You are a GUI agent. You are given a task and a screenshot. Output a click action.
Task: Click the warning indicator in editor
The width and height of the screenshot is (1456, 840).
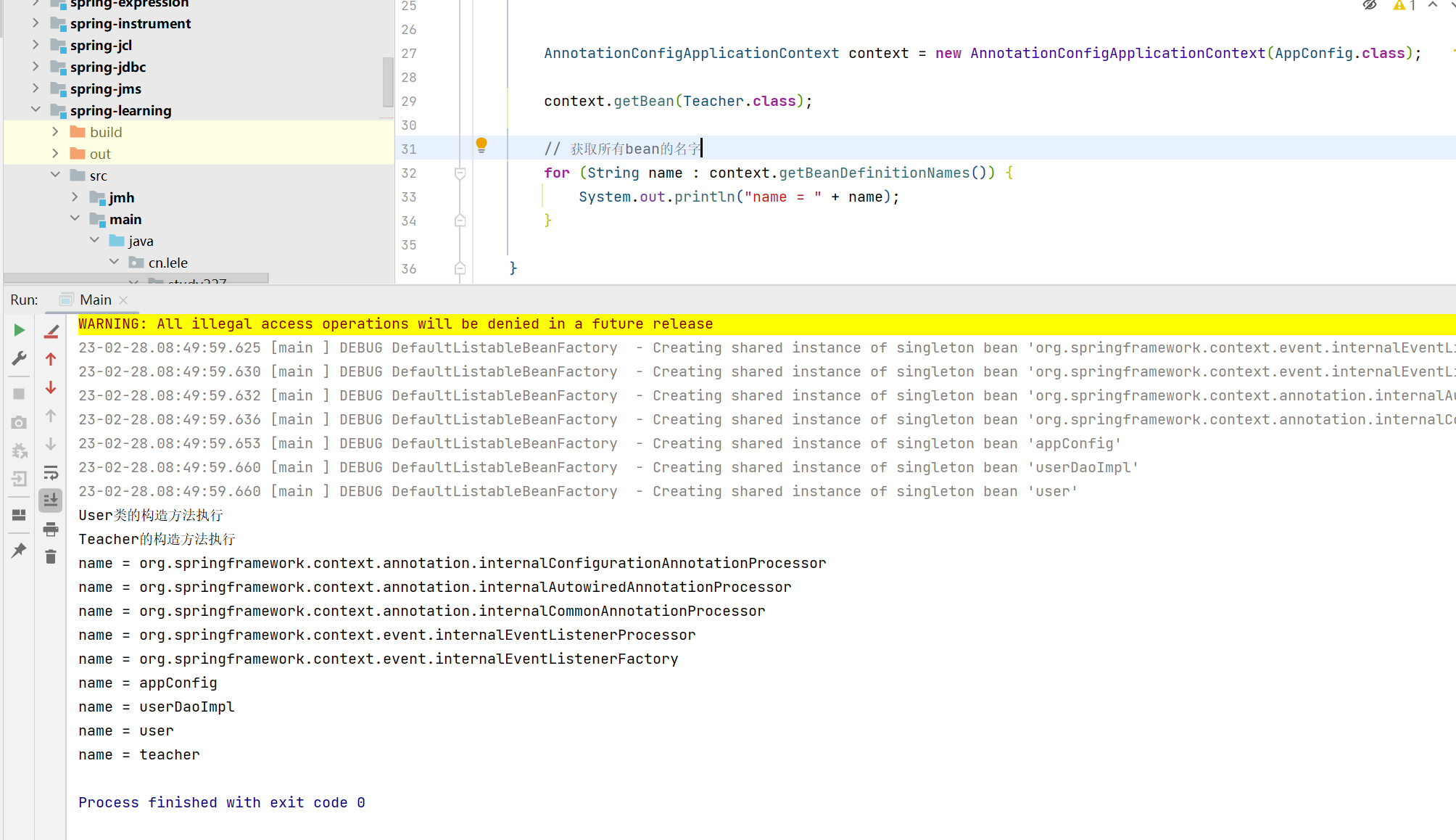1404,5
